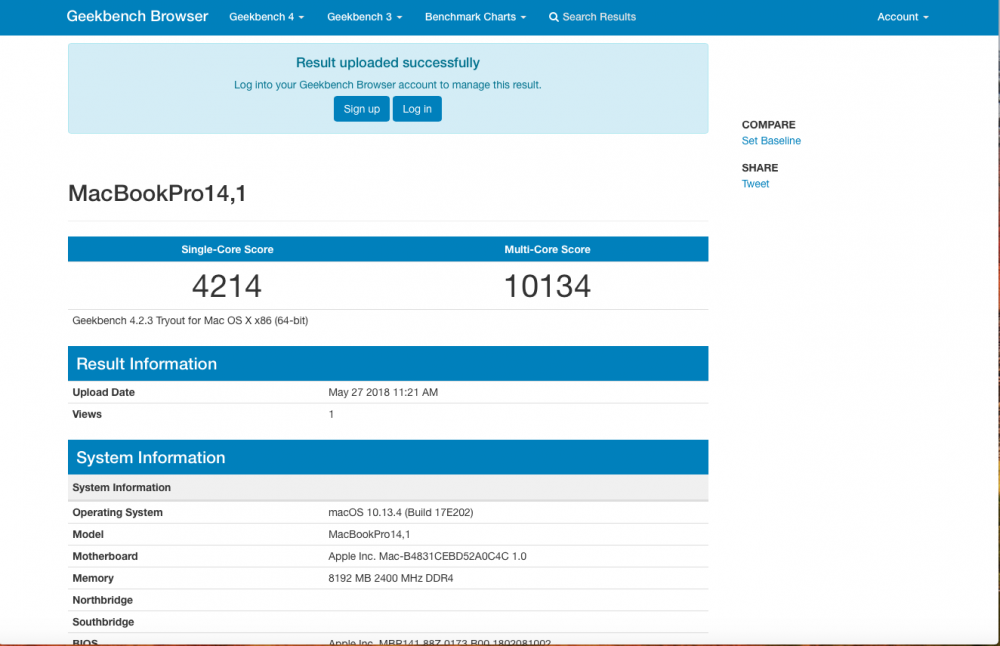
Task: Click the Northbridge row label
Action: [103, 600]
